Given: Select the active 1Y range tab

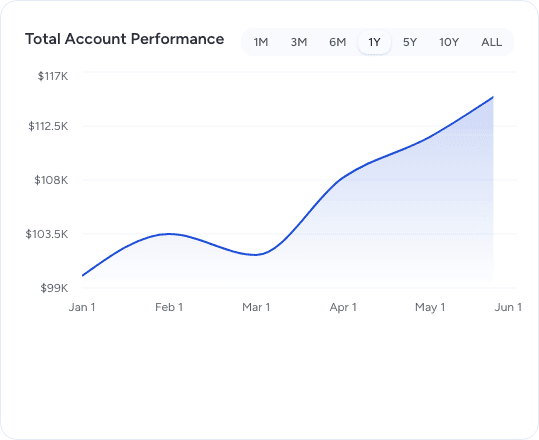Looking at the screenshot, I should click(x=374, y=42).
